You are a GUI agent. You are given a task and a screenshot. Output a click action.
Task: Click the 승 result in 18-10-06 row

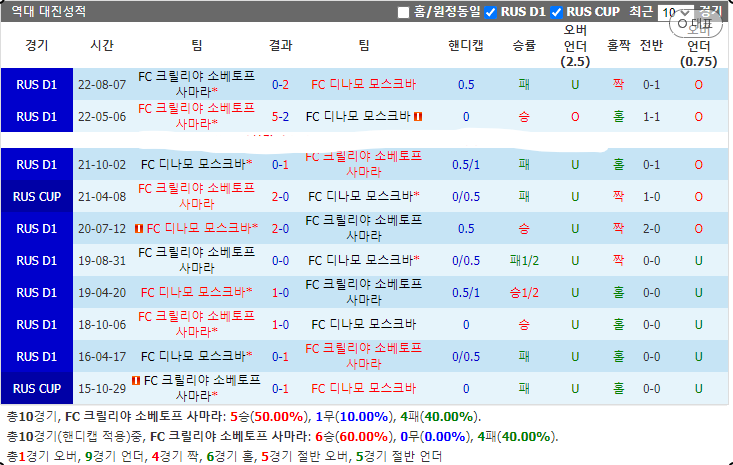pyautogui.click(x=524, y=324)
